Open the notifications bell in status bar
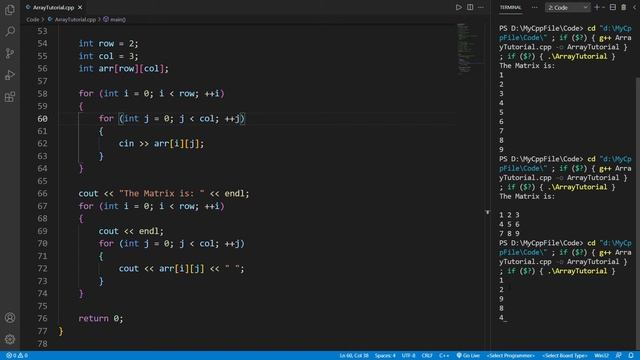Screen dimensions: 640x360 (631, 356)
